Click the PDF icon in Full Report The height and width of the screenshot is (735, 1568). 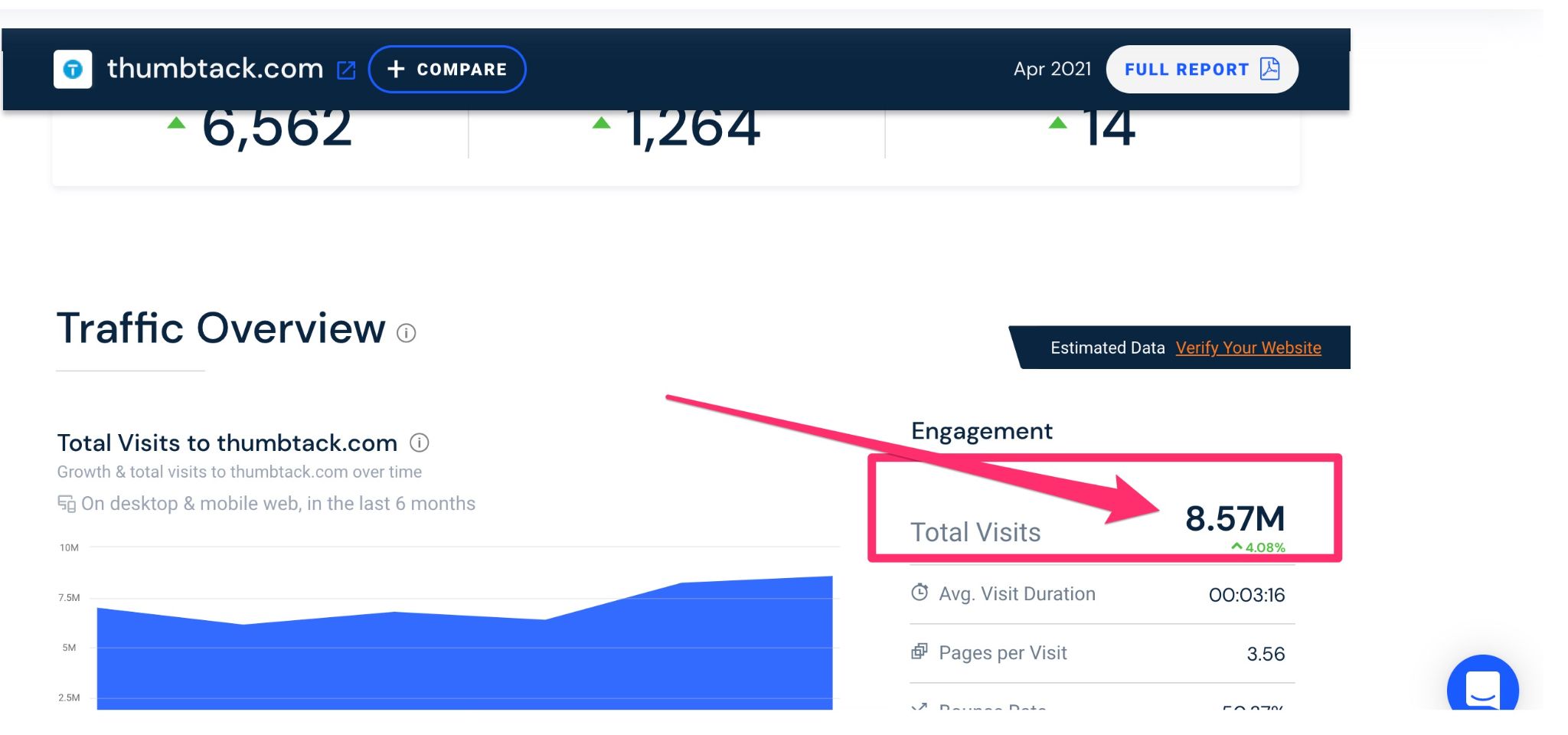click(x=1269, y=69)
